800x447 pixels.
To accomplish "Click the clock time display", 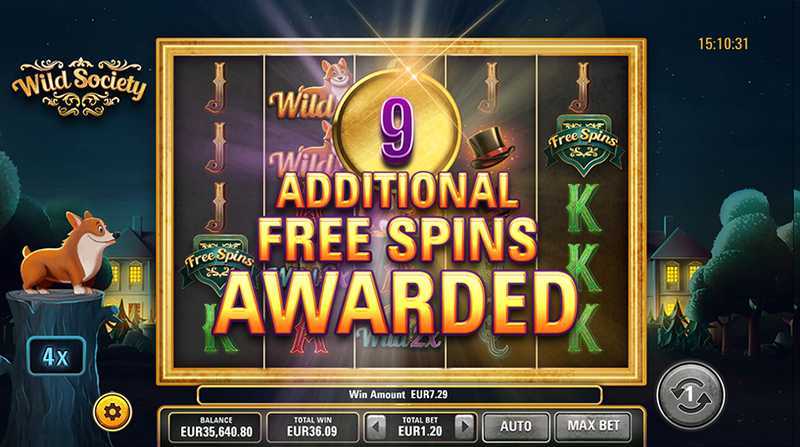I will pyautogui.click(x=723, y=44).
